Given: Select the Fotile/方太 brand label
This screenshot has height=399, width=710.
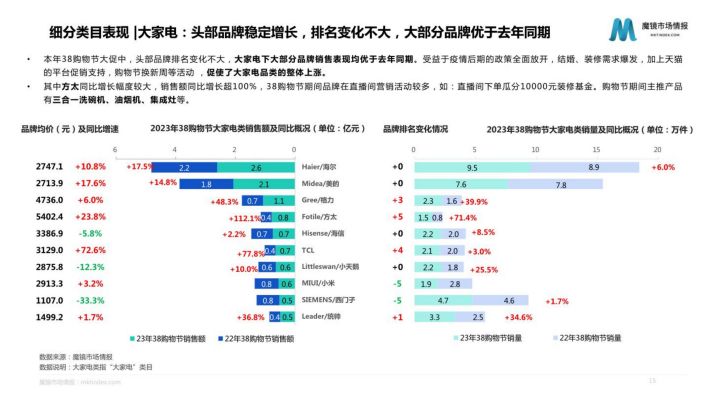Looking at the screenshot, I should pos(319,216).
